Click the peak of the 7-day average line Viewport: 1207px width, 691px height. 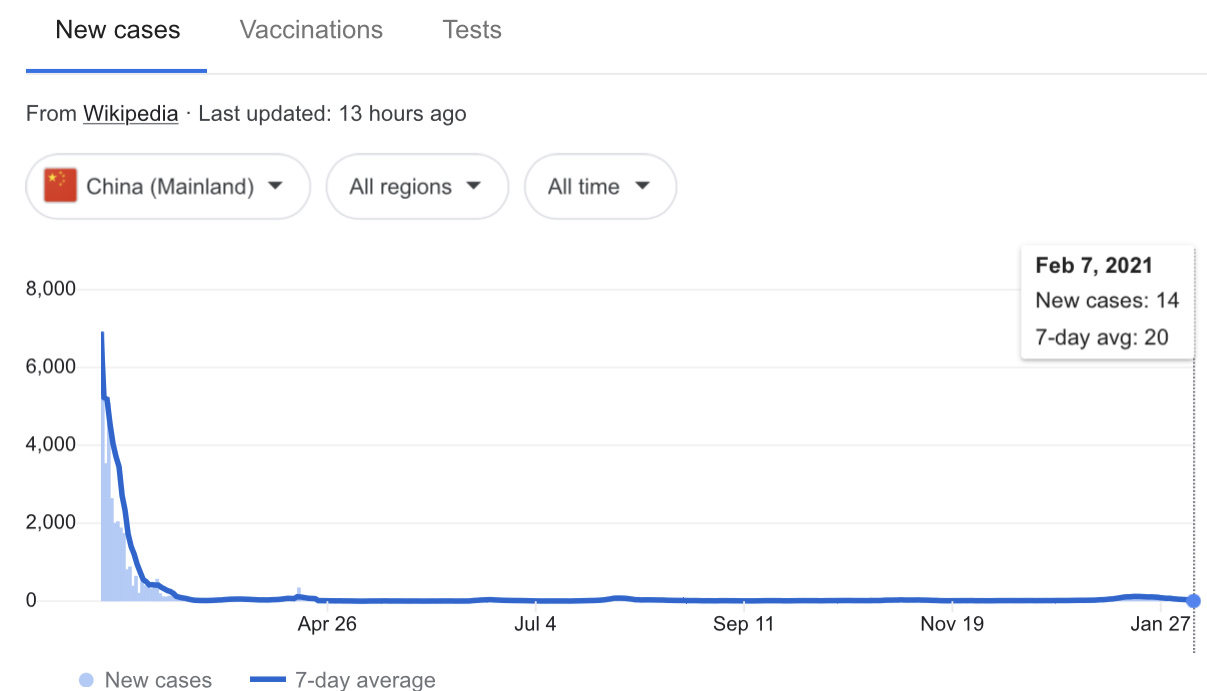coord(102,333)
